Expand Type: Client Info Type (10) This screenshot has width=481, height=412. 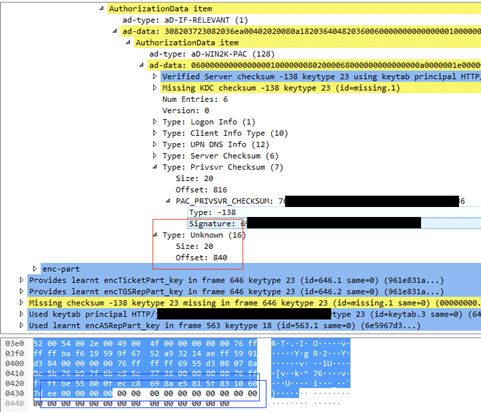tap(155, 133)
